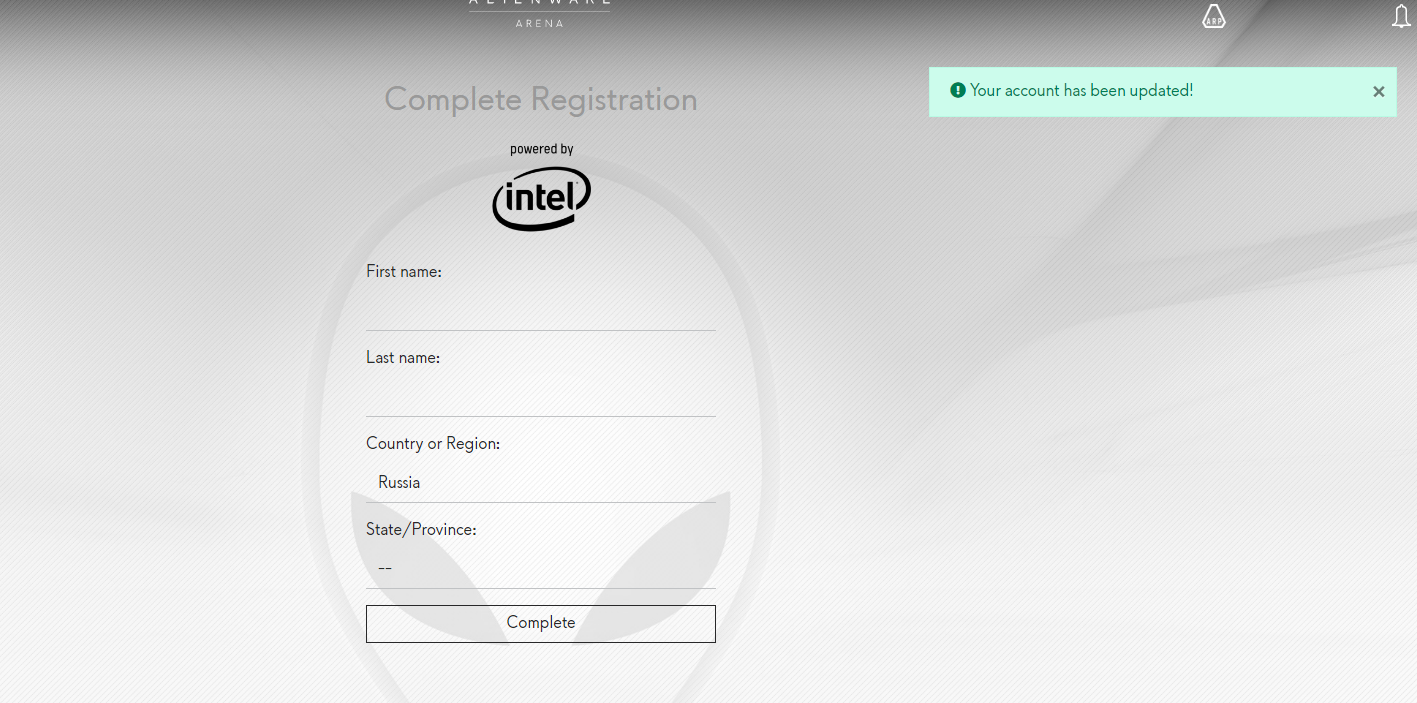This screenshot has width=1417, height=703.
Task: Open the Alienware Arena logo home link
Action: 540,13
